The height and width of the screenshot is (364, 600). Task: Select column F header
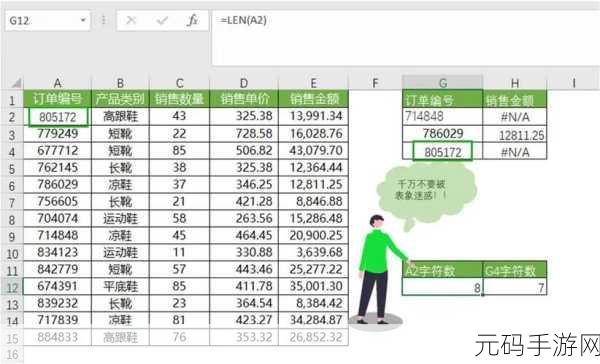(x=375, y=83)
